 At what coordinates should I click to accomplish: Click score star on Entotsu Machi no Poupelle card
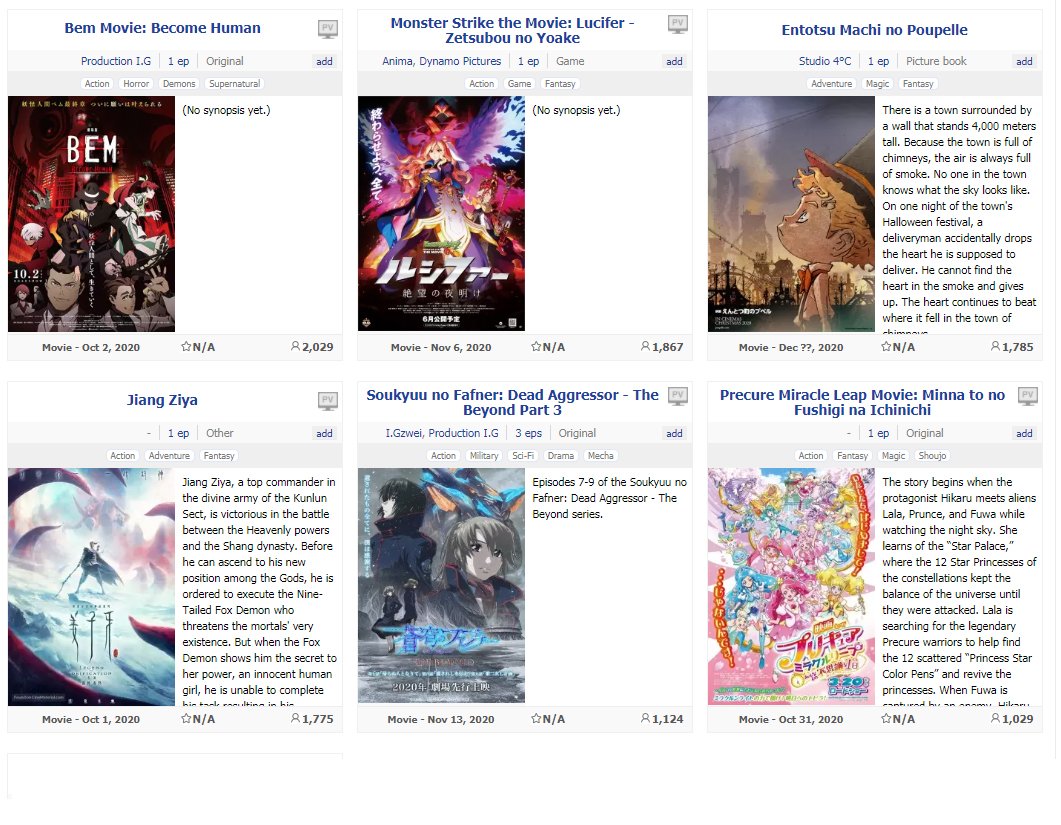point(886,347)
